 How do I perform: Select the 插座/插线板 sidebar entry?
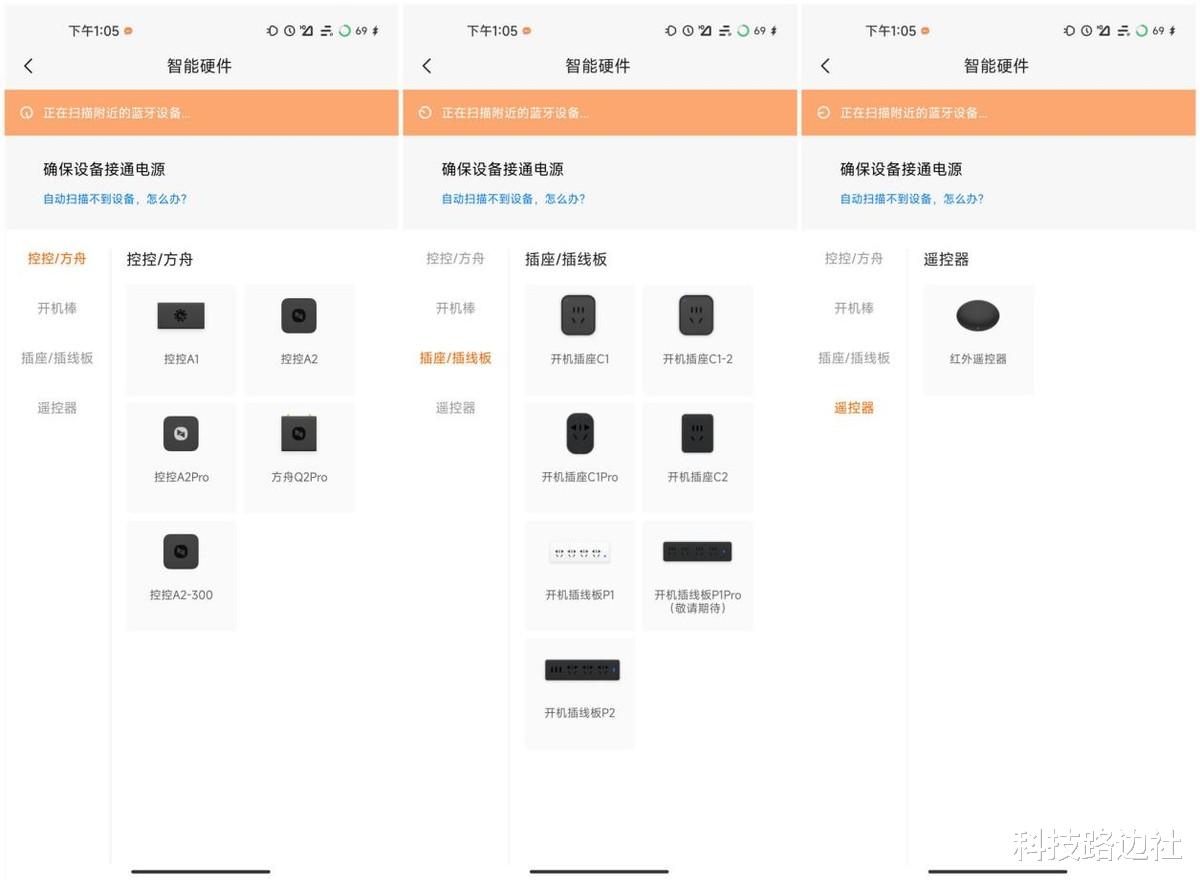454,358
